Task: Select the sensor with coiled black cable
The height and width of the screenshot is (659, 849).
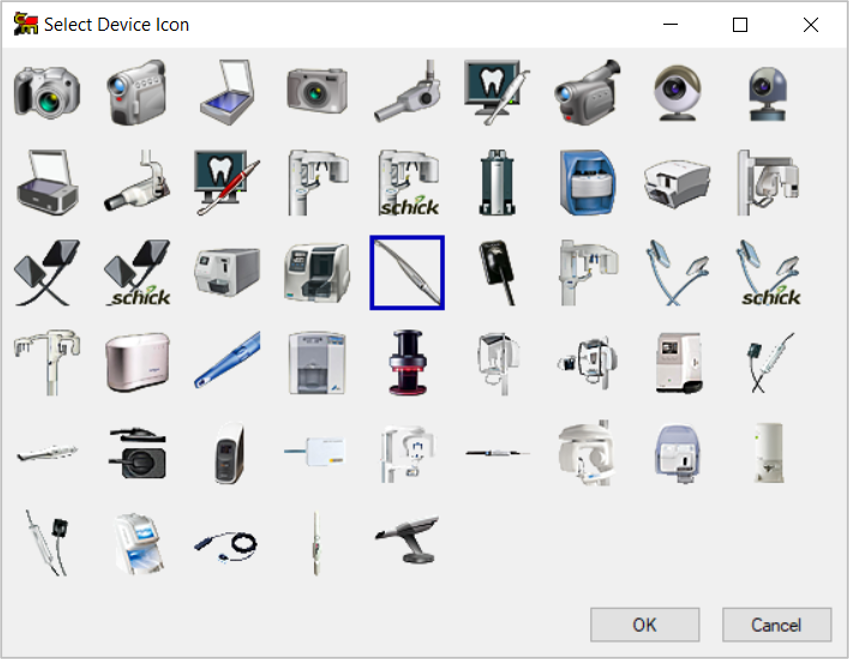Action: [227, 544]
